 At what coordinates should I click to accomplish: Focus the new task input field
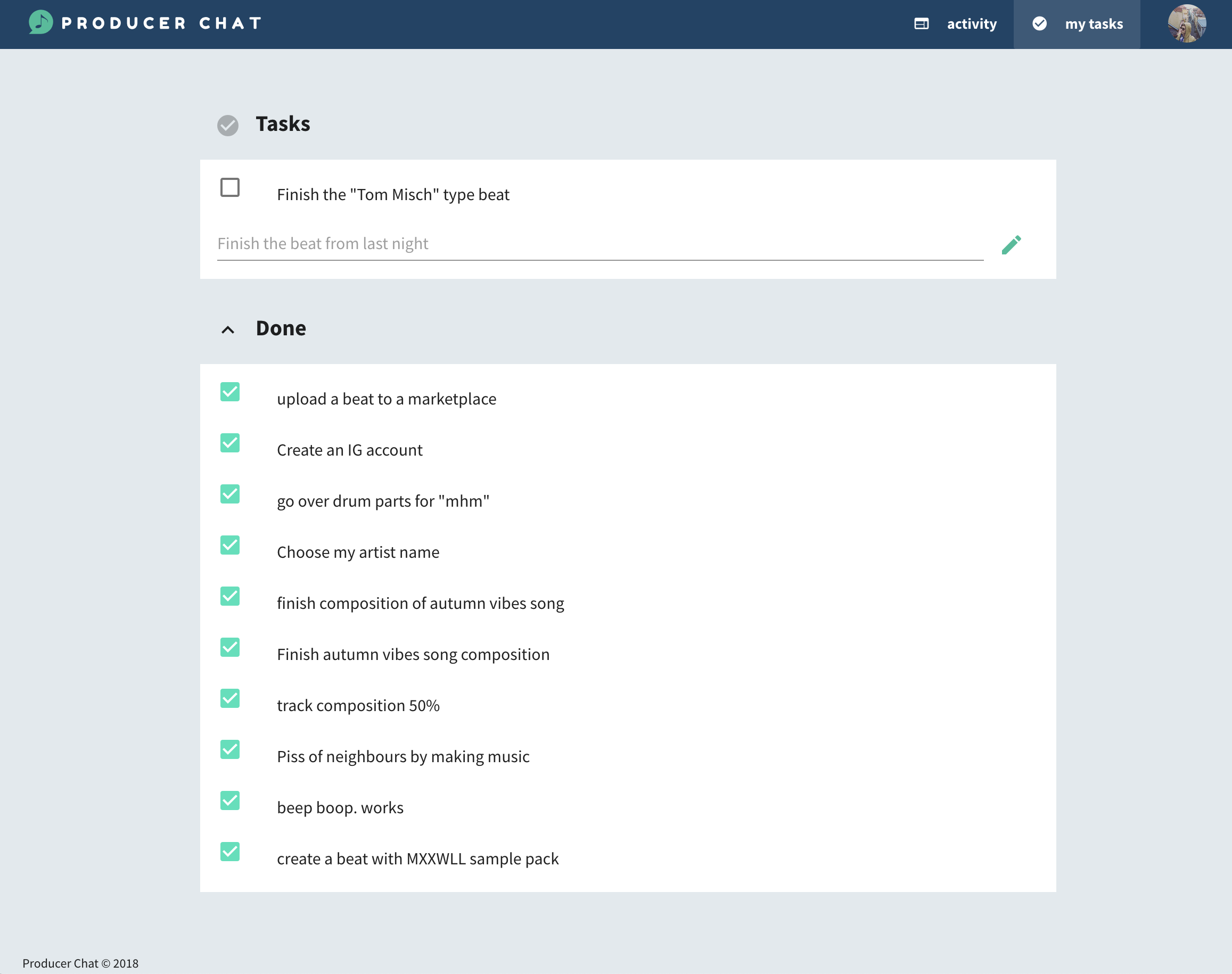(x=599, y=244)
